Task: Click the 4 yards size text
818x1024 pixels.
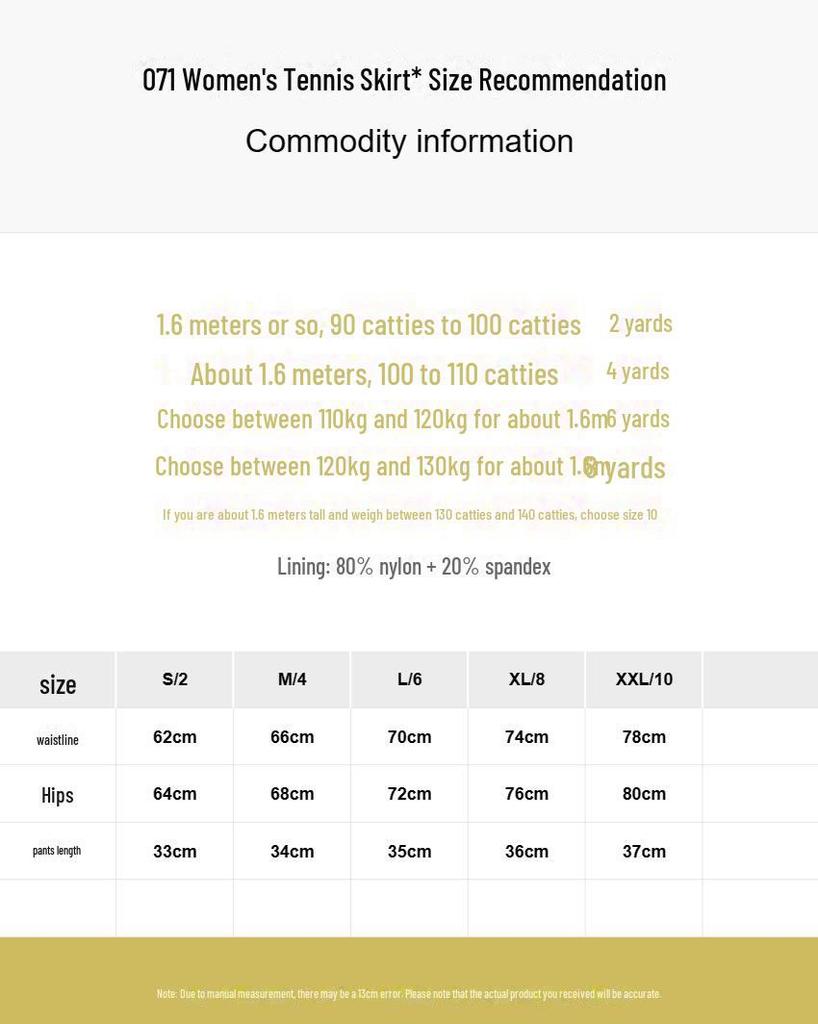Action: pos(637,371)
